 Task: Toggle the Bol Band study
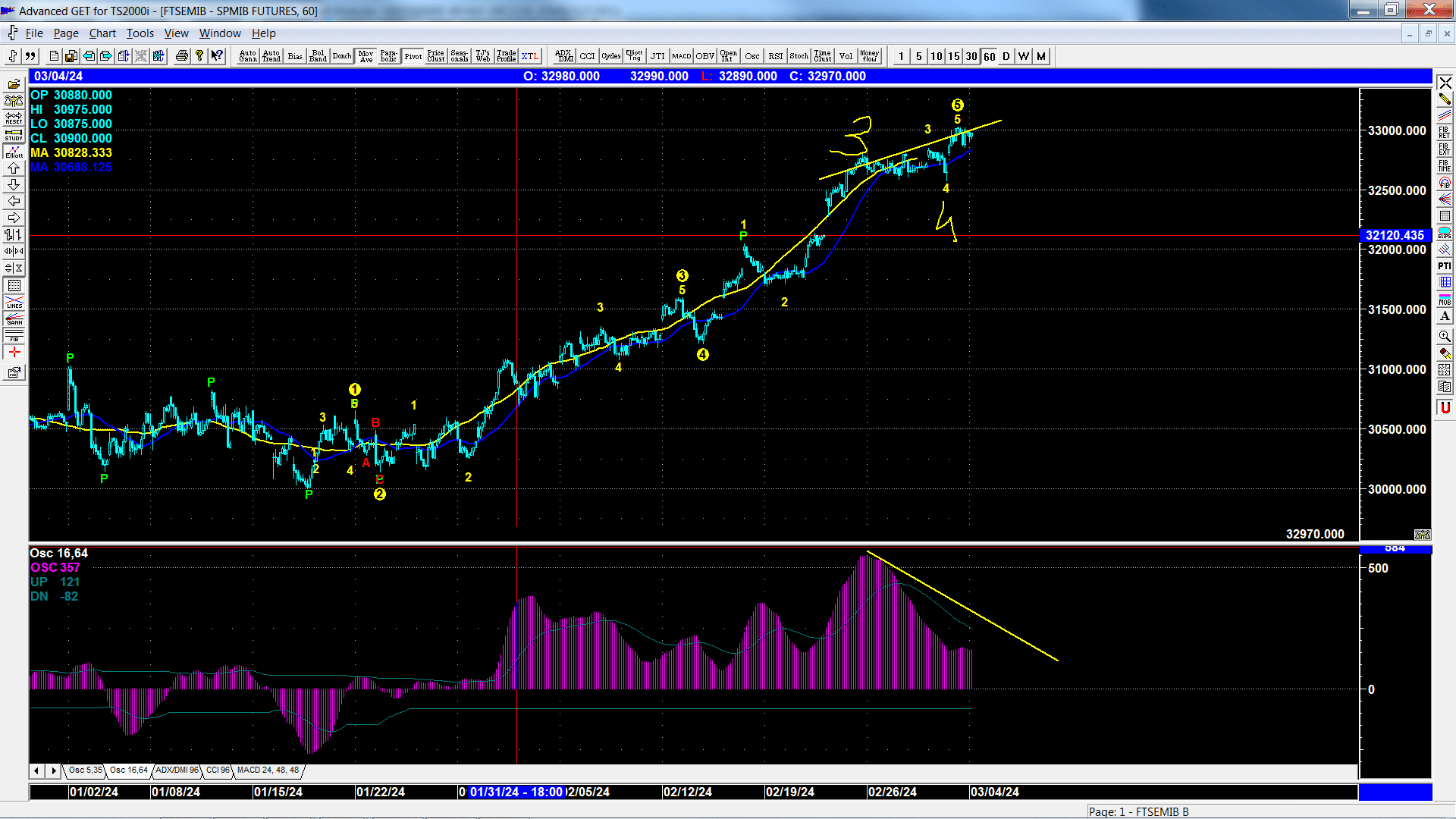318,56
